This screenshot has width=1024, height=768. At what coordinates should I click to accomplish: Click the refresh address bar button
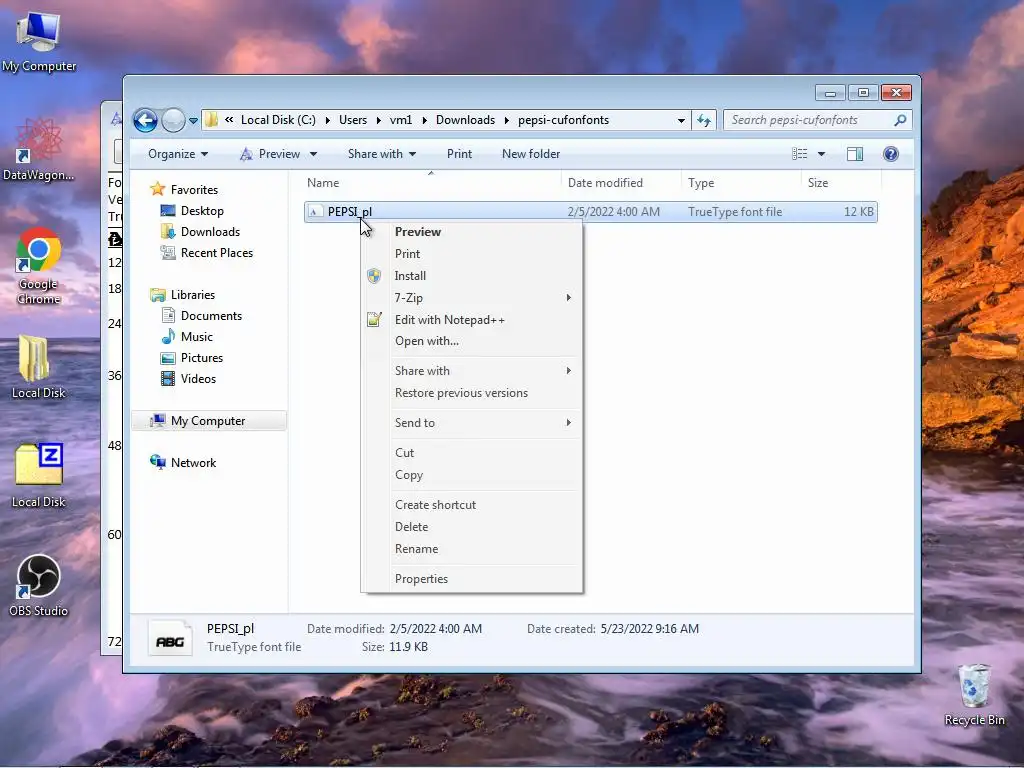pos(704,120)
